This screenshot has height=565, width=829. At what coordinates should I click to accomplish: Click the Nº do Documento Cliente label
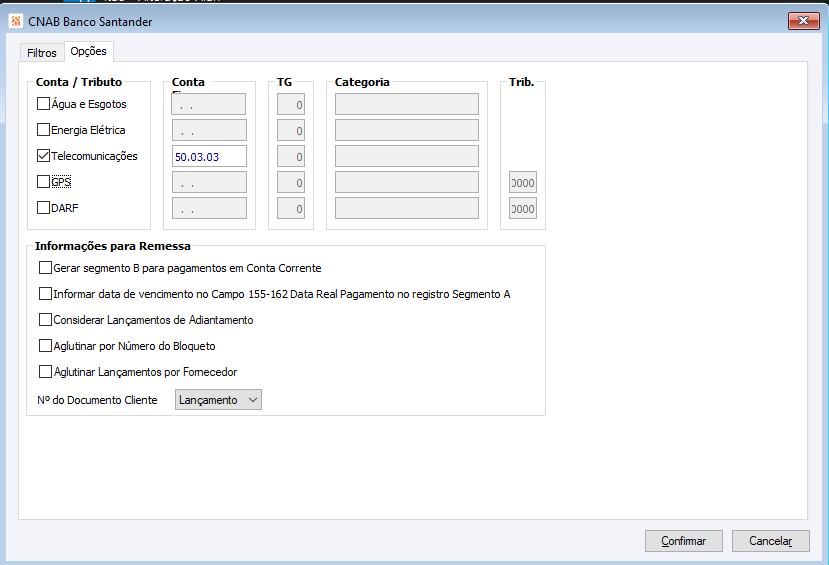coord(97,400)
